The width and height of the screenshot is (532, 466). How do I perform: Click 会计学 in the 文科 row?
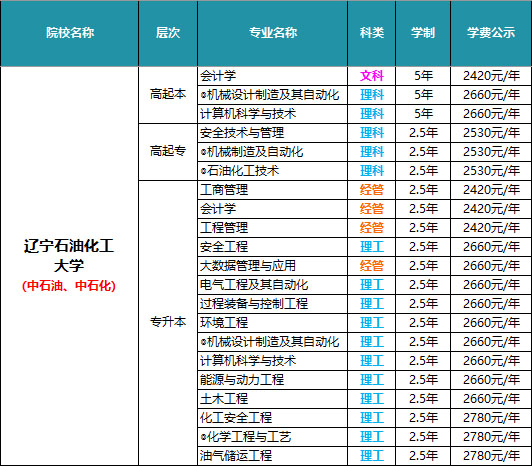(x=218, y=76)
